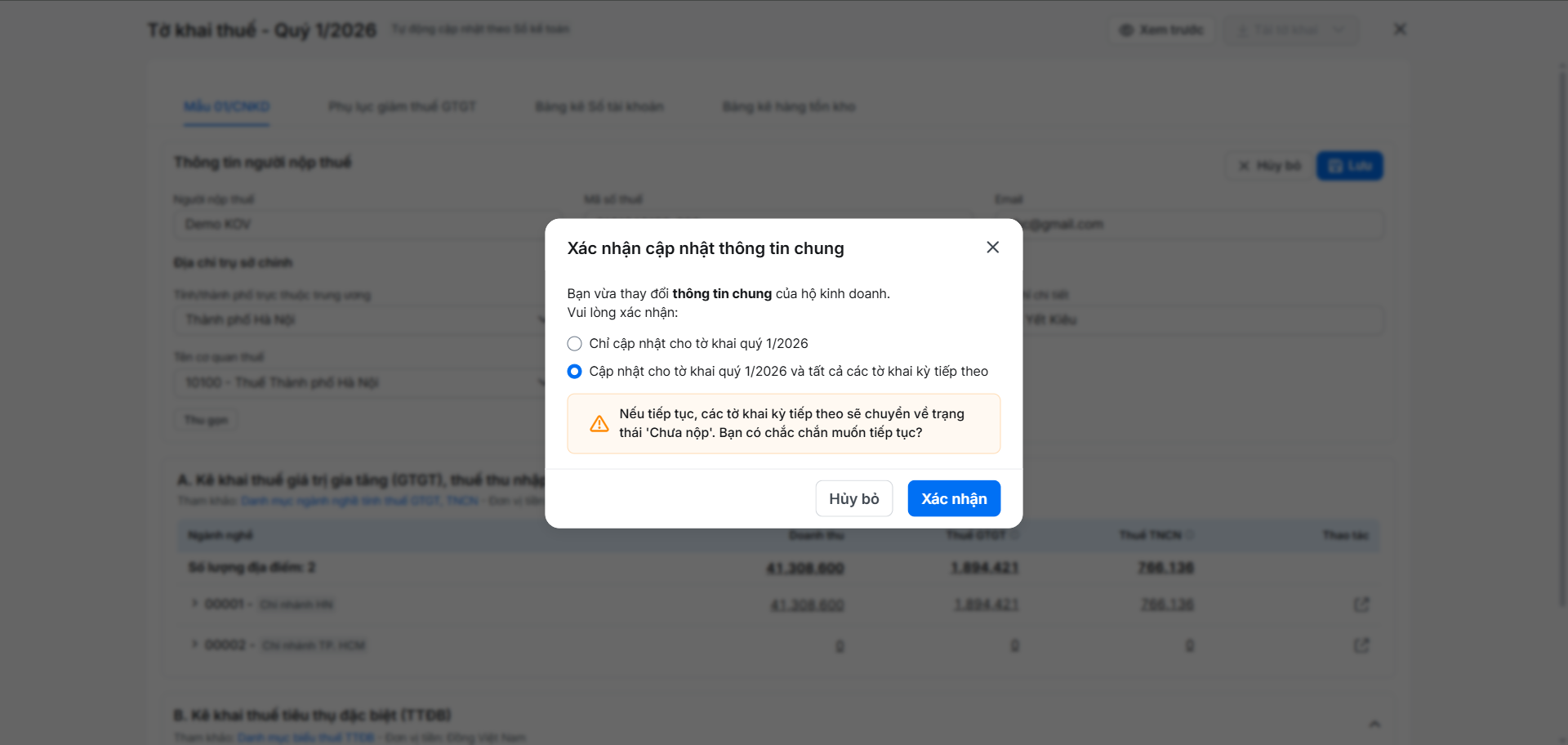Click the Thu gọn collapse button
The image size is (1568, 745).
pos(206,420)
